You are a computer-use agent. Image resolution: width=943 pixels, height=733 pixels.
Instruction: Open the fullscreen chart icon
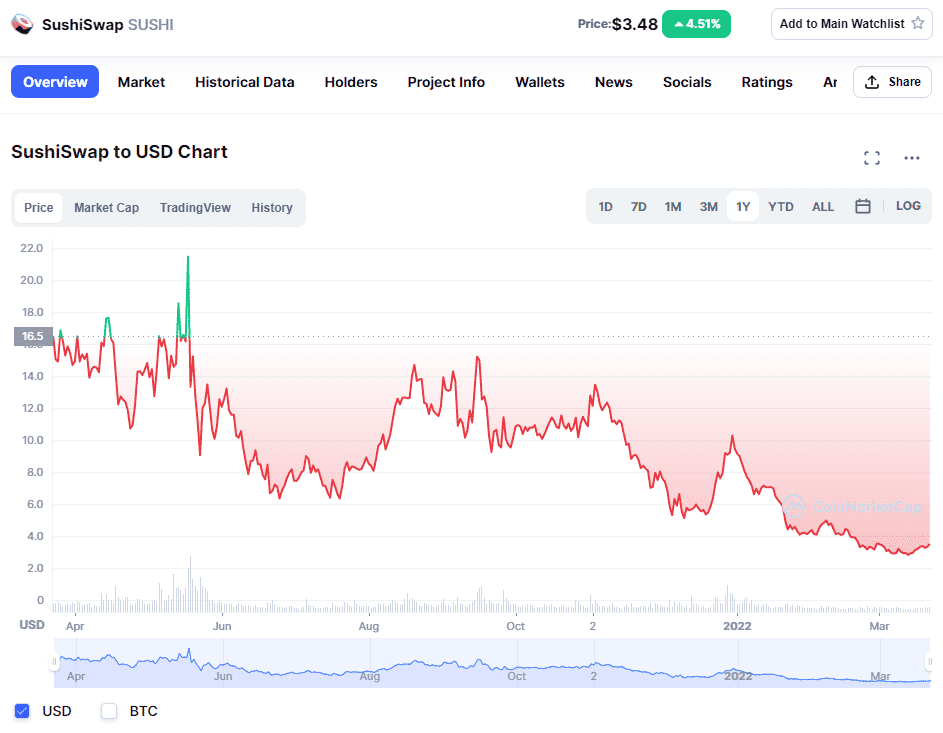pos(871,158)
